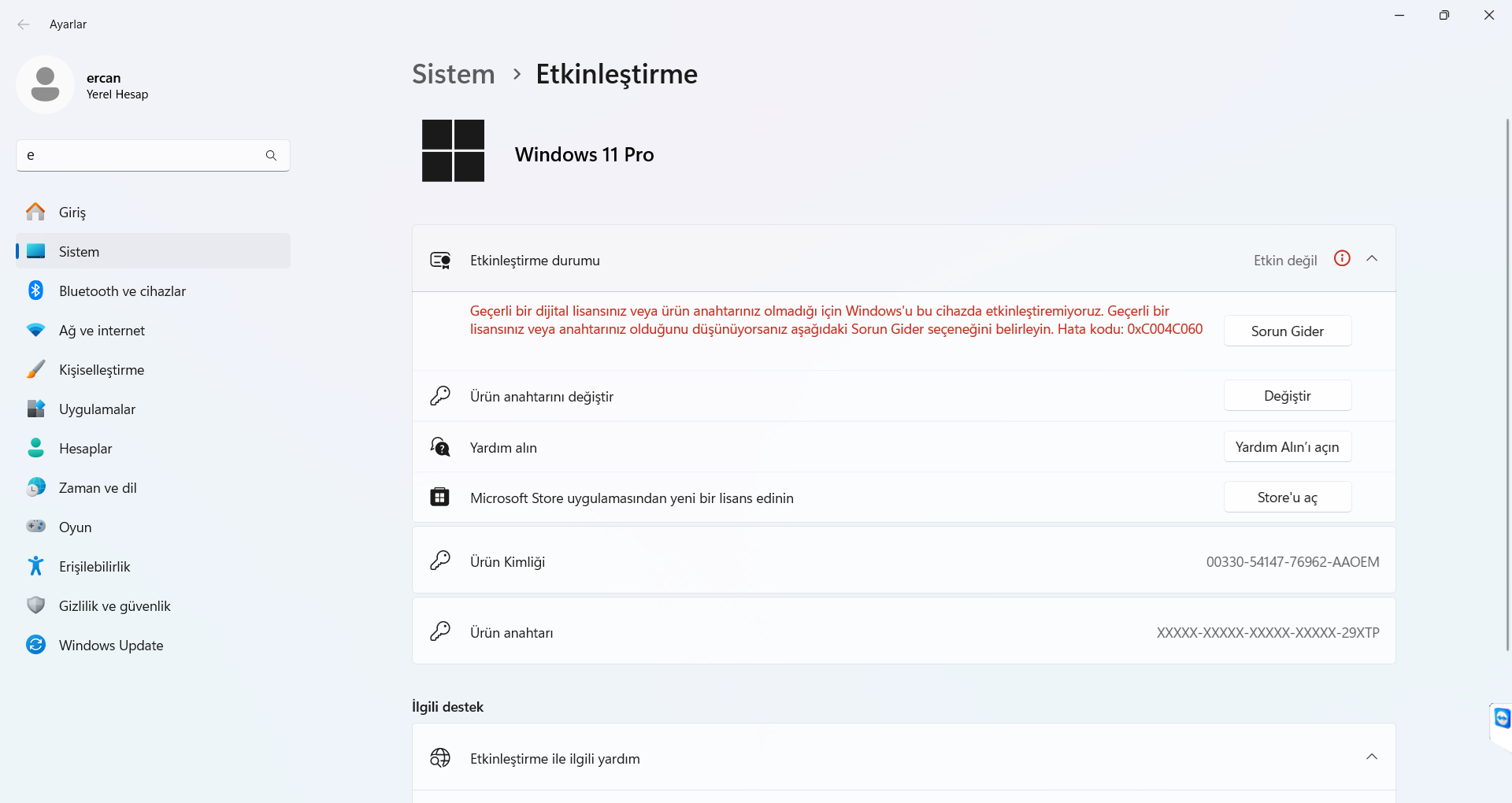Click the Windows logo next to Windows 11 Pro
This screenshot has width=1512, height=803.
point(453,150)
